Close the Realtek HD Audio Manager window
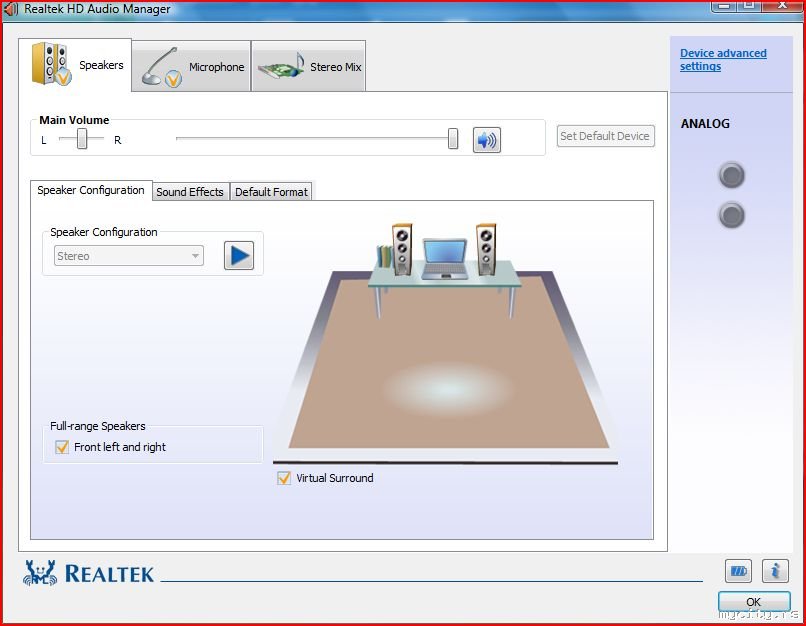The width and height of the screenshot is (806, 626). [x=782, y=5]
